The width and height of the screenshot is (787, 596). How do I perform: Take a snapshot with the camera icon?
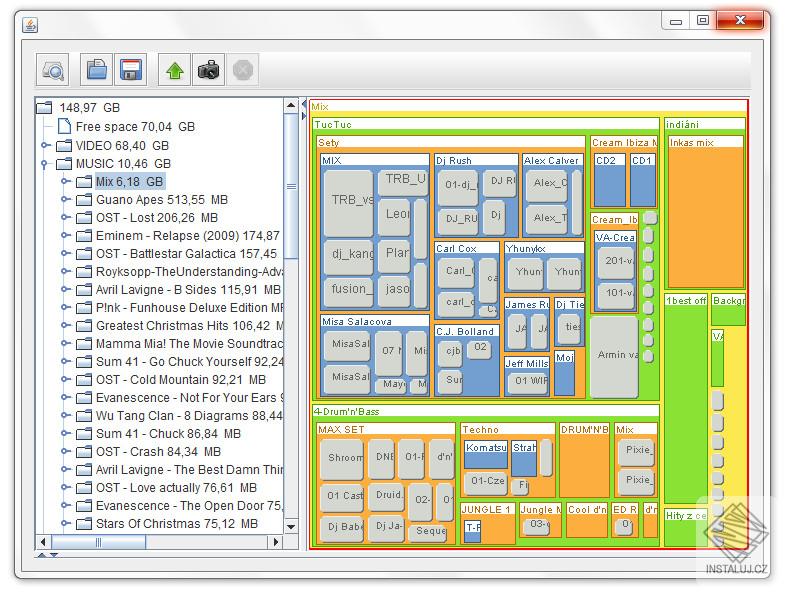click(208, 70)
